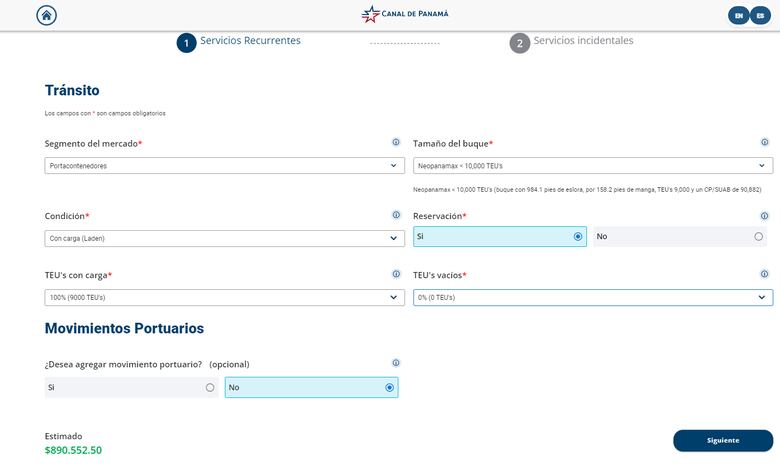Choose No for Reservación
The width and height of the screenshot is (780, 466).
[x=759, y=237]
